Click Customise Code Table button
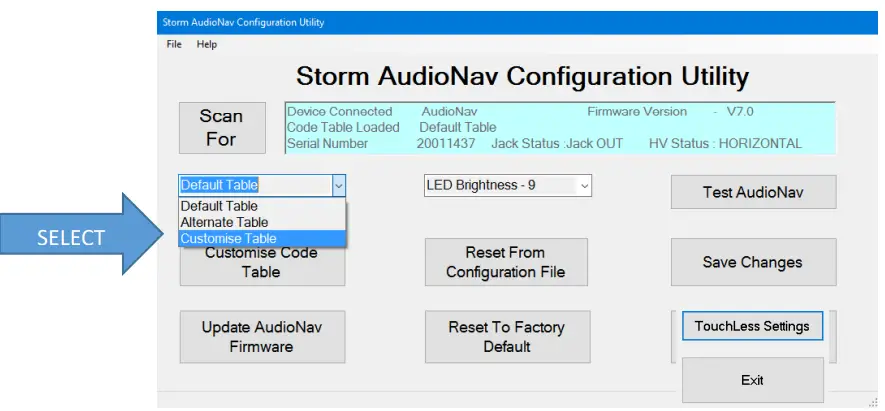This screenshot has width=885, height=411. (x=262, y=265)
